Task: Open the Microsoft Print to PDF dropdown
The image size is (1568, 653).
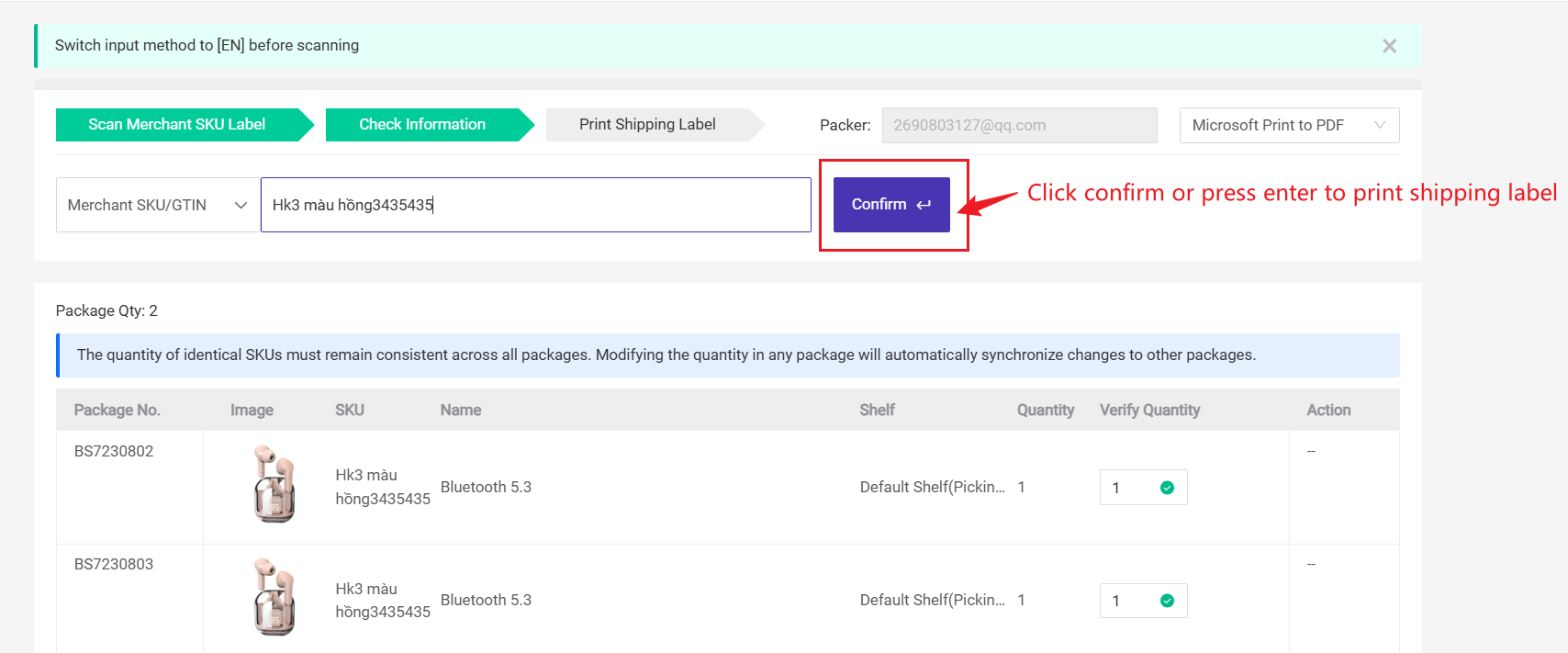Action: [x=1289, y=125]
